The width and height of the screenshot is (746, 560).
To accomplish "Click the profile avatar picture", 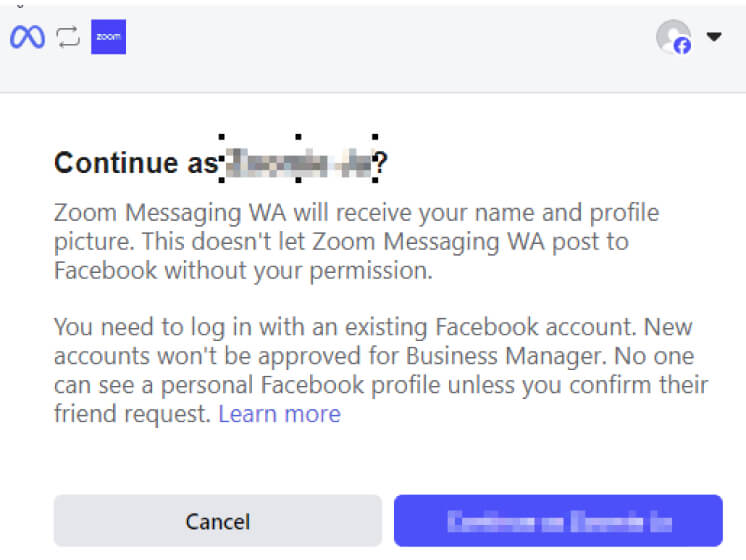I will pos(671,35).
